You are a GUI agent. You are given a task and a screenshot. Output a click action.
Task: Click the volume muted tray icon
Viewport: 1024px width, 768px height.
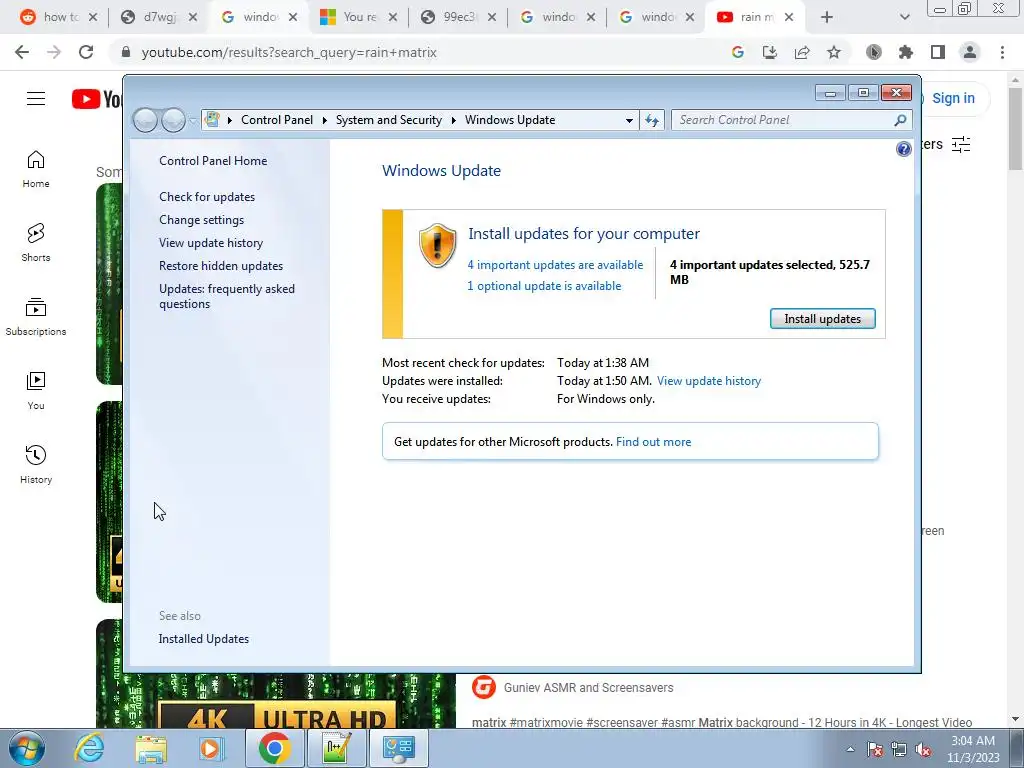pos(923,750)
